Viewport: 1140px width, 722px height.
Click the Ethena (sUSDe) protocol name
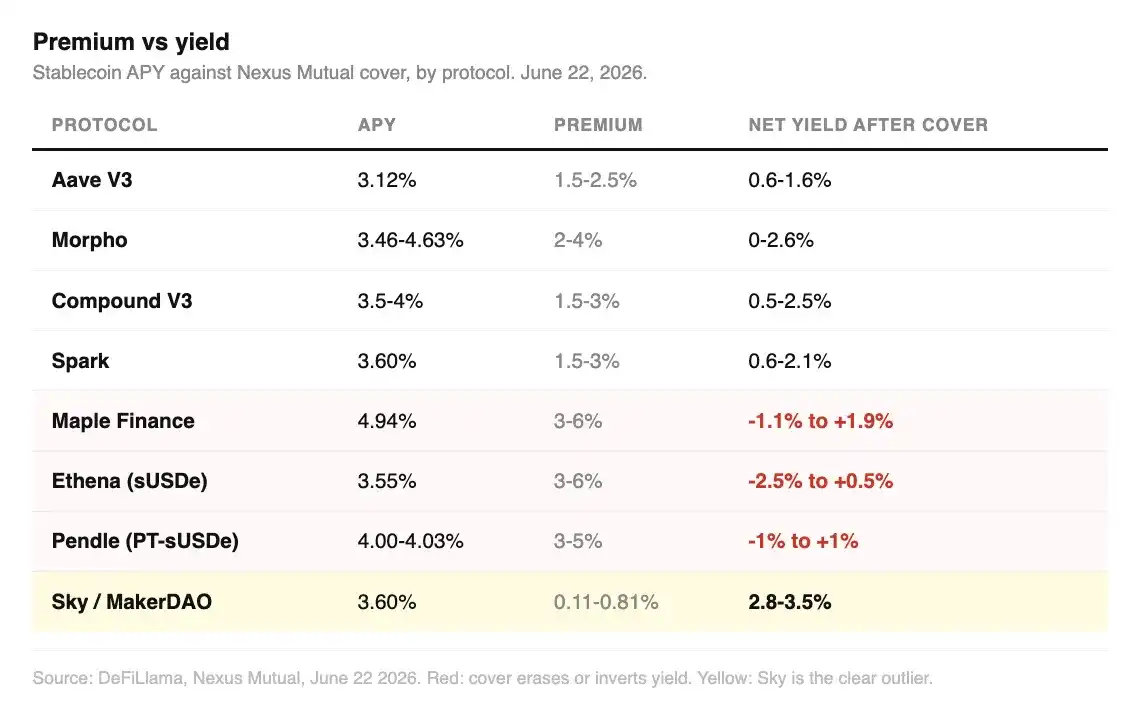tap(129, 481)
